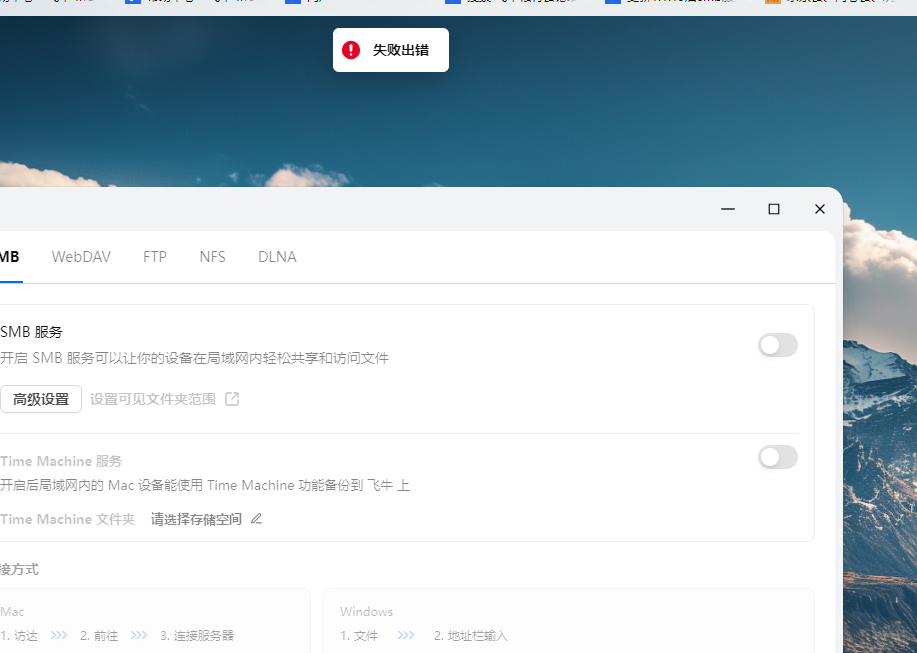Open the 高级设置 button
The image size is (917, 653).
pyautogui.click(x=41, y=398)
